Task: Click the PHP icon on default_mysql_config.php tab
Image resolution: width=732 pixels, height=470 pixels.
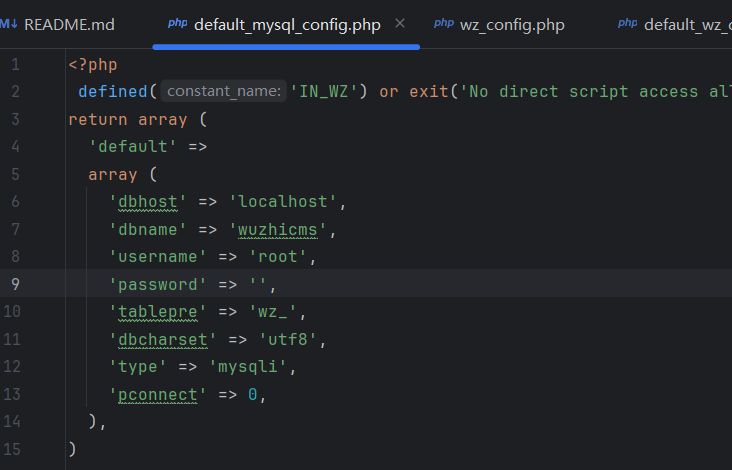Action: [x=177, y=23]
